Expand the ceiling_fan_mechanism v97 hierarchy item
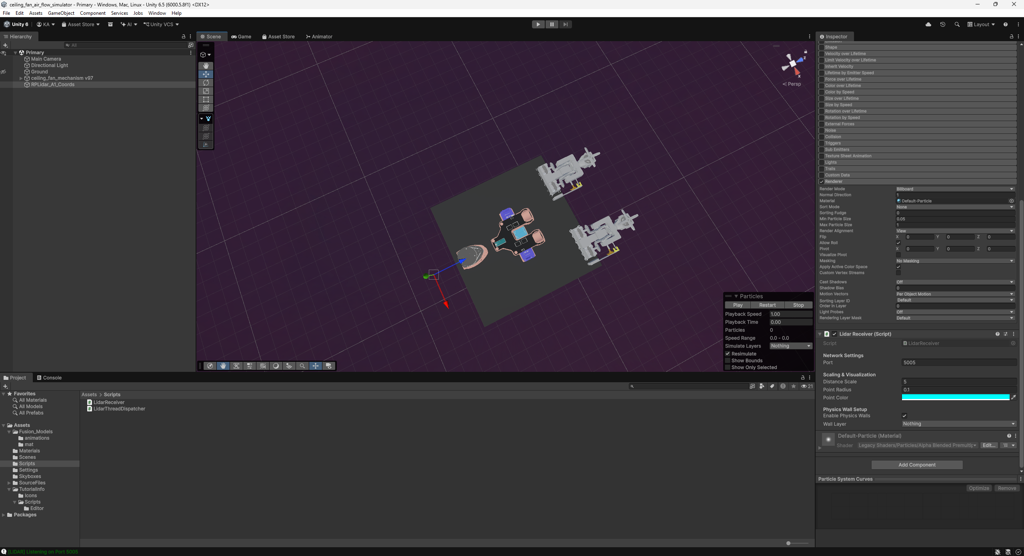This screenshot has height=556, width=1024. tap(21, 78)
